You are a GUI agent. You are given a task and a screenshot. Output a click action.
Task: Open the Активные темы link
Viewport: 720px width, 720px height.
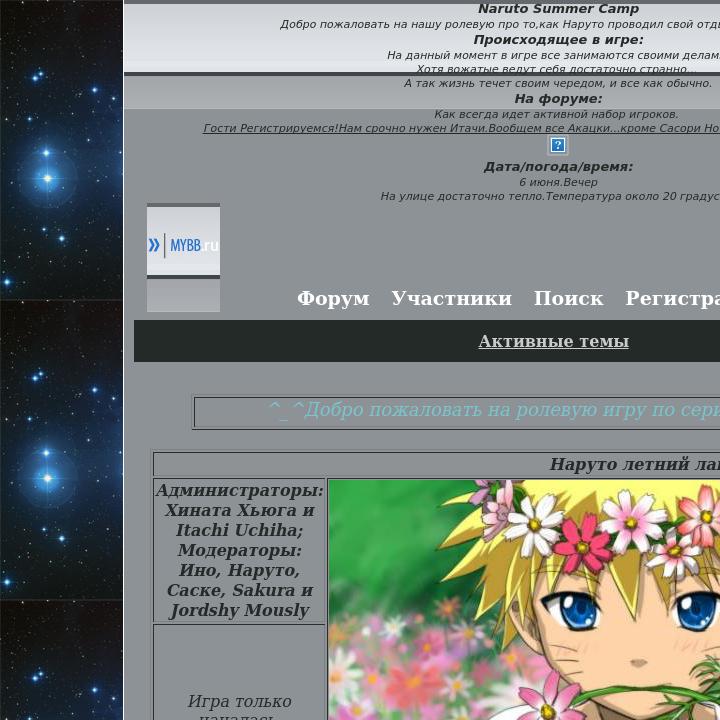[553, 341]
